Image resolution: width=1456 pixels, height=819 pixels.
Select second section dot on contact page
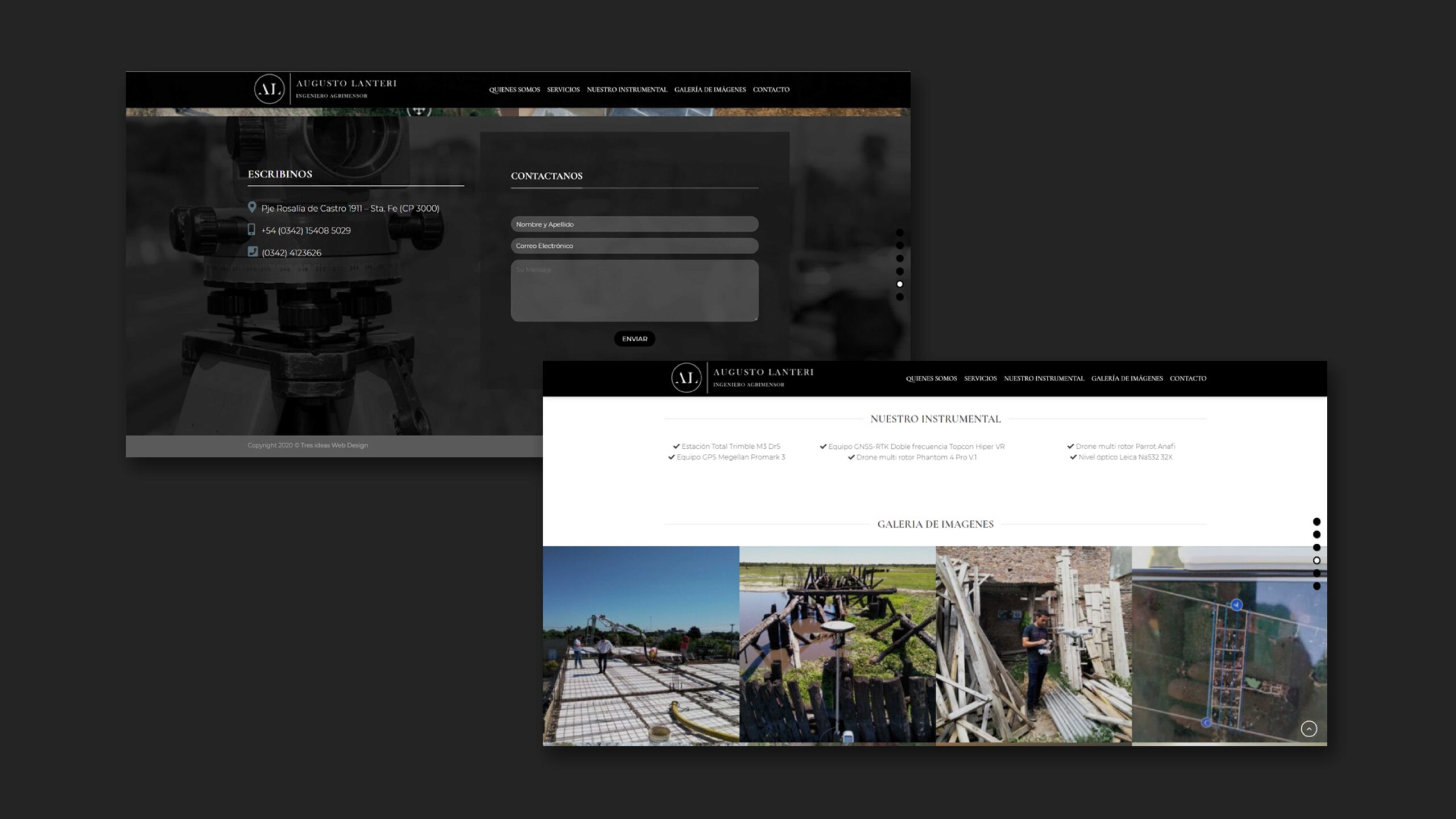pyautogui.click(x=900, y=246)
